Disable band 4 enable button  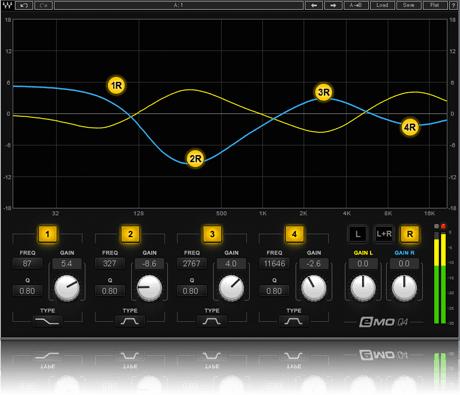tap(294, 234)
